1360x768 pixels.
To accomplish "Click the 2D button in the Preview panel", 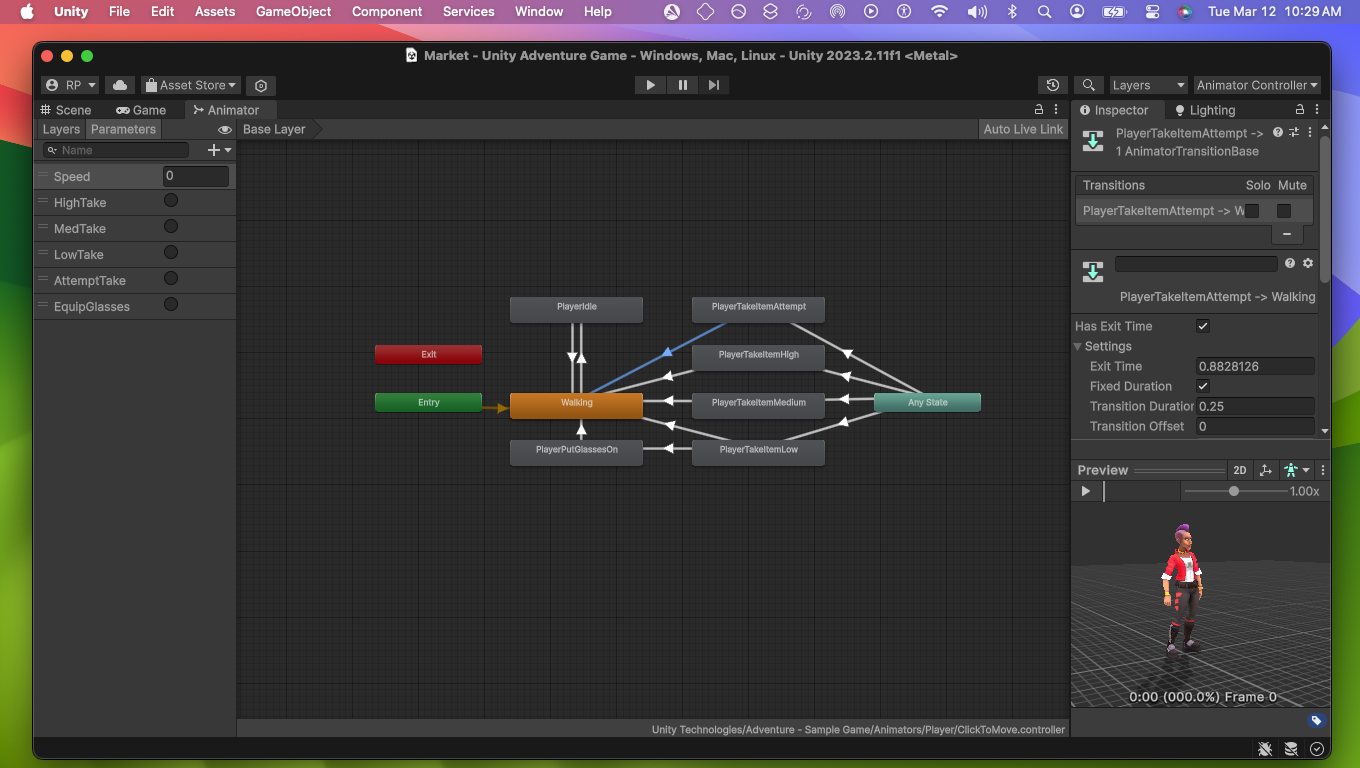I will point(1240,470).
